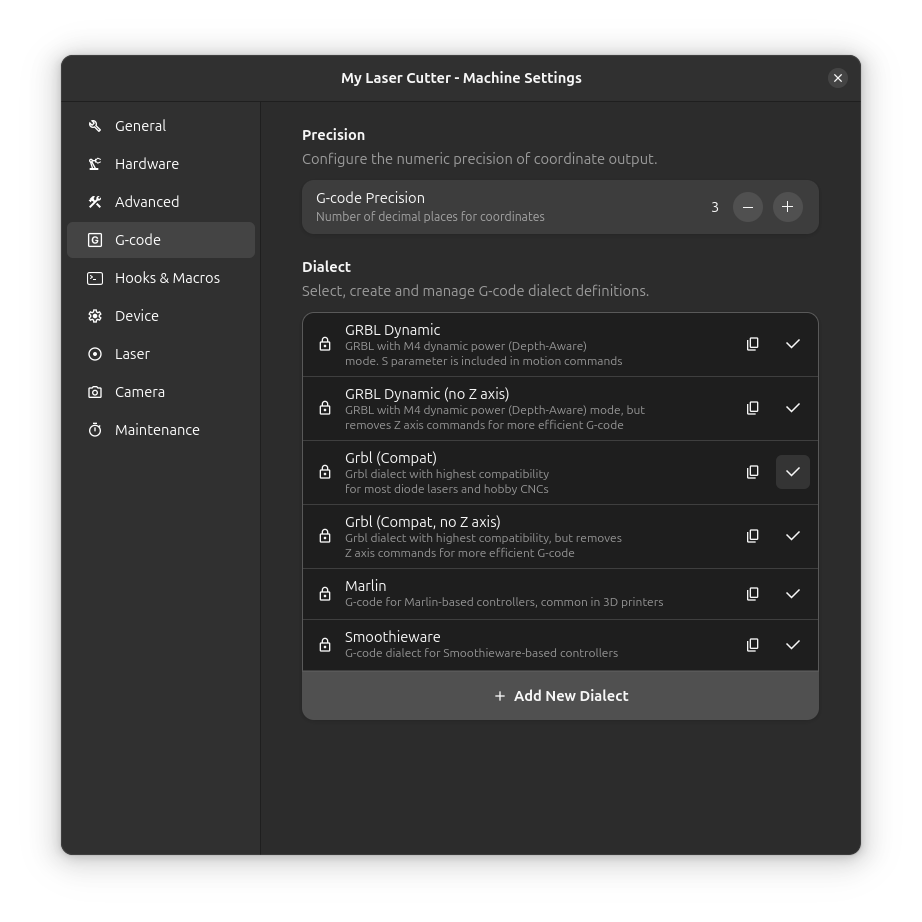
Task: Switch to the General settings section
Action: coord(140,126)
